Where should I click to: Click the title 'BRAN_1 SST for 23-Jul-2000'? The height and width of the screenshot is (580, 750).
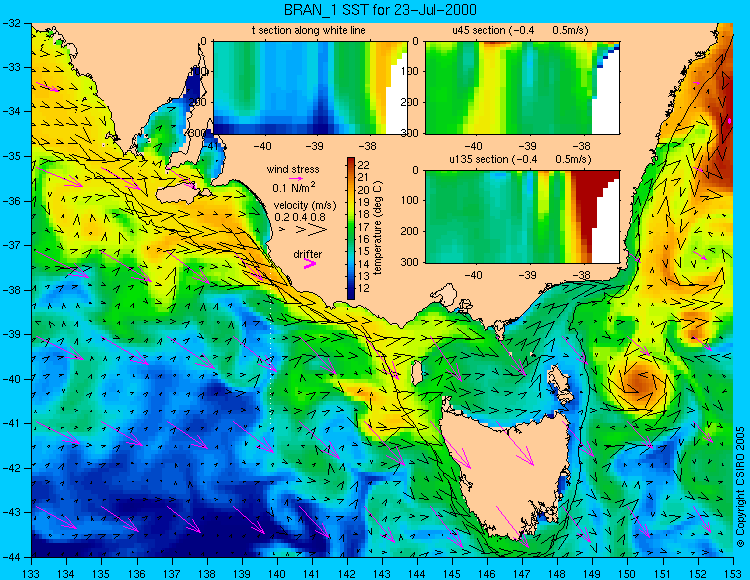tap(380, 10)
